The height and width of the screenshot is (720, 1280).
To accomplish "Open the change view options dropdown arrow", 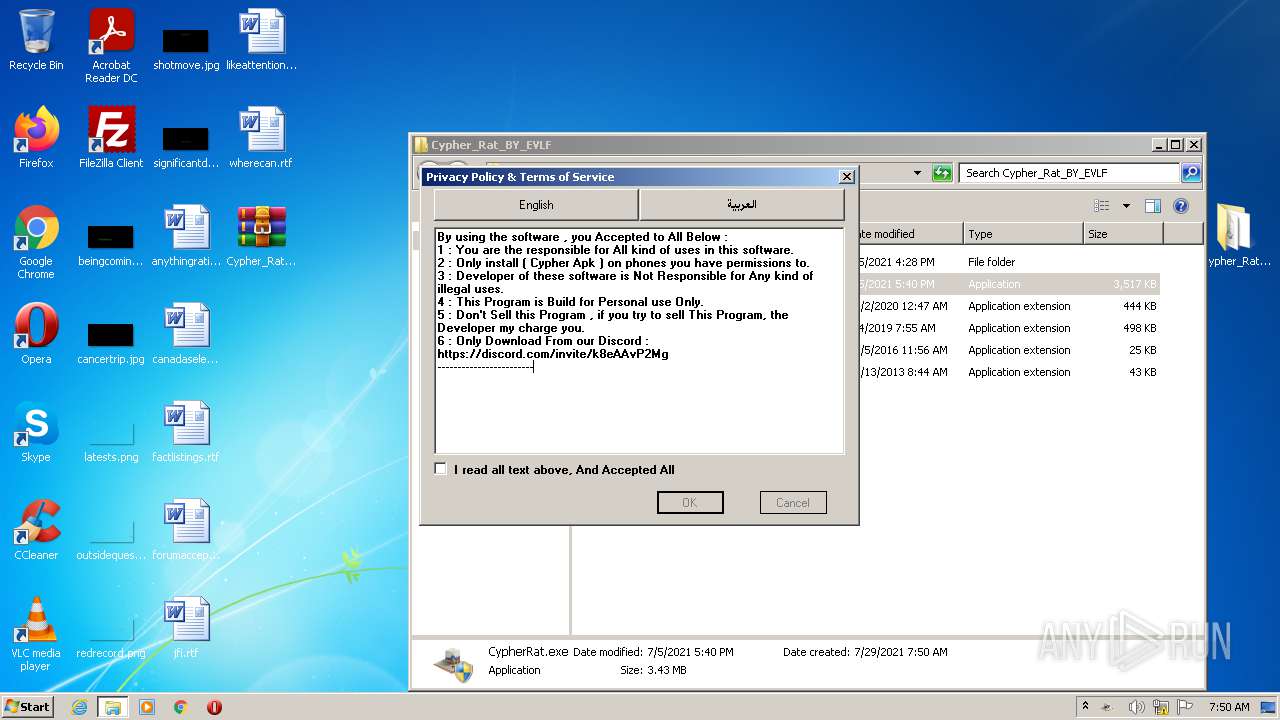I will click(x=1126, y=206).
